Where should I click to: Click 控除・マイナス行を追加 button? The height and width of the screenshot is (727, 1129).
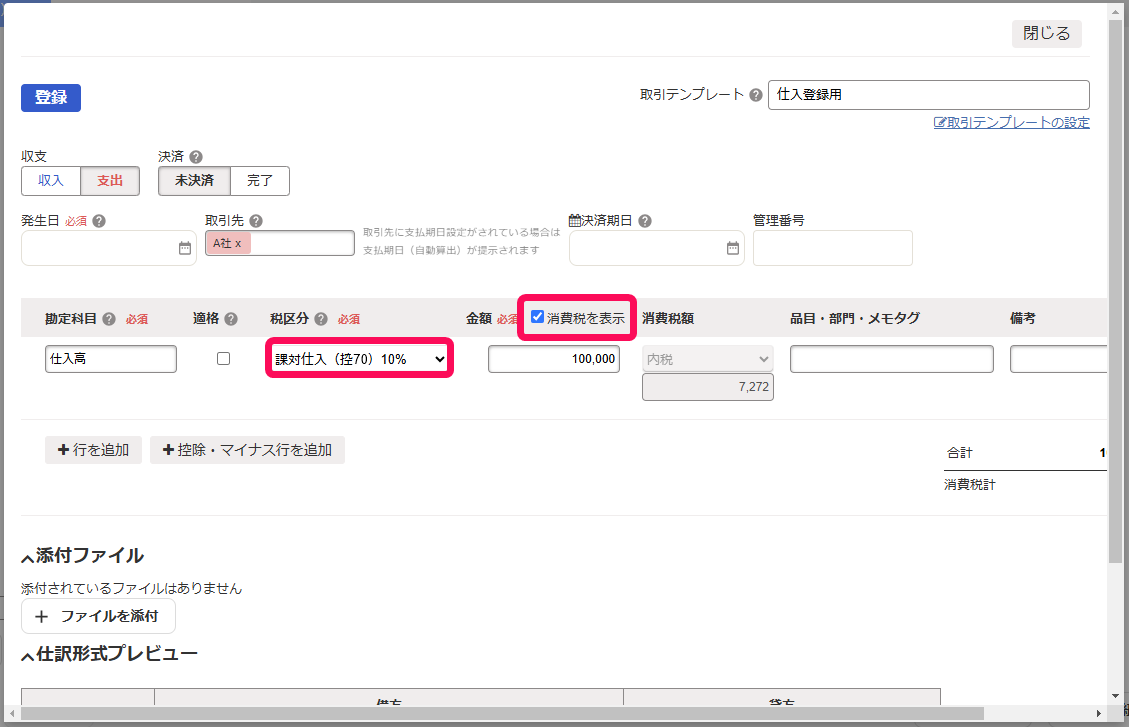[248, 450]
